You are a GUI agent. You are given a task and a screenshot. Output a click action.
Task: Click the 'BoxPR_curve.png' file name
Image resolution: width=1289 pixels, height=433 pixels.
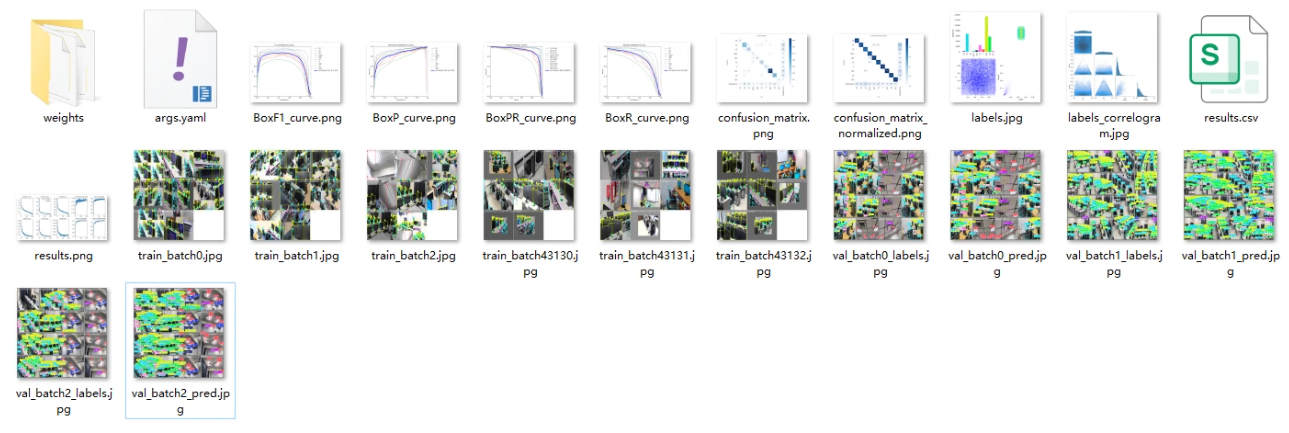[x=530, y=118]
